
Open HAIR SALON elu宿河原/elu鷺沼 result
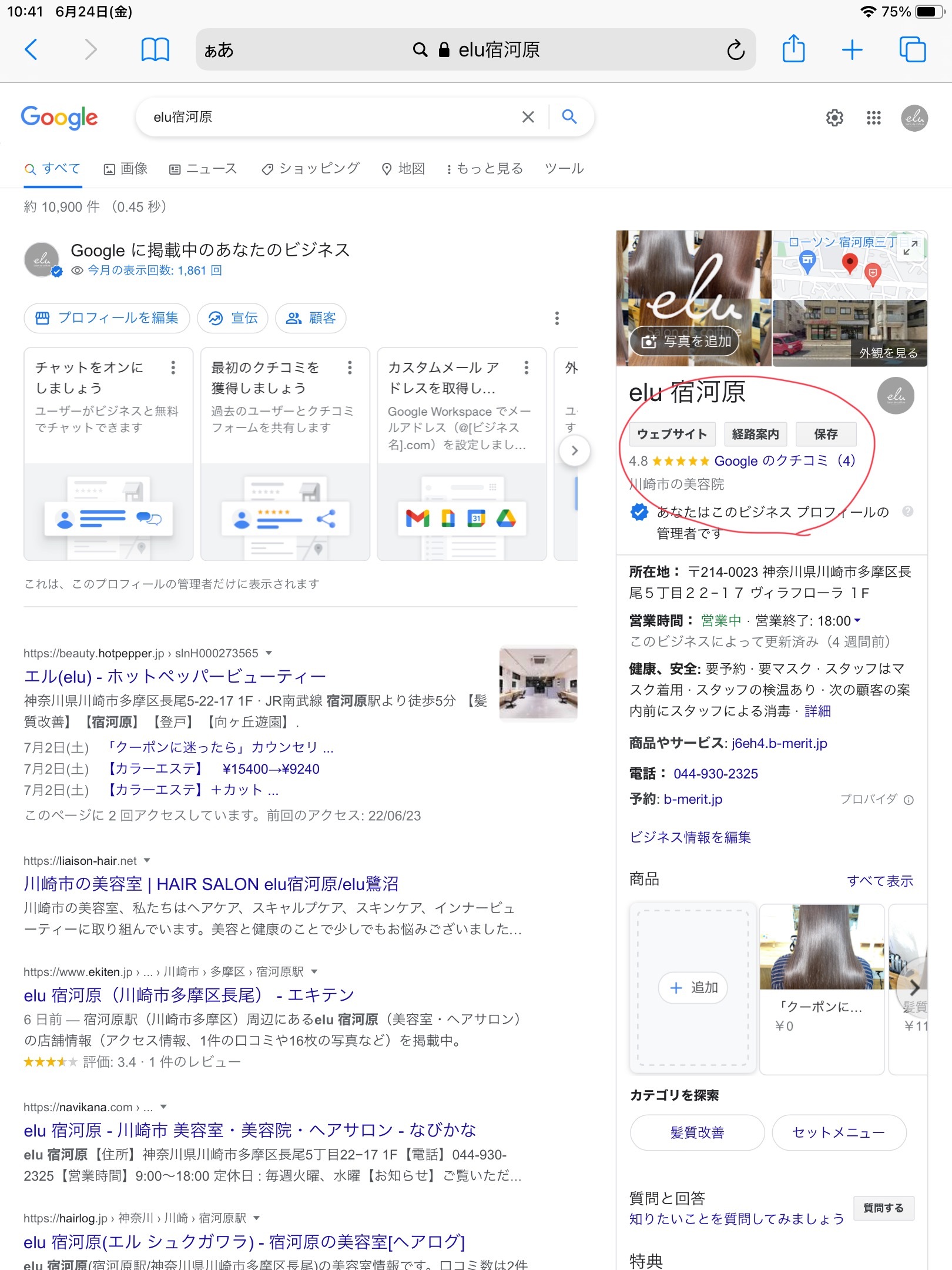[x=211, y=884]
